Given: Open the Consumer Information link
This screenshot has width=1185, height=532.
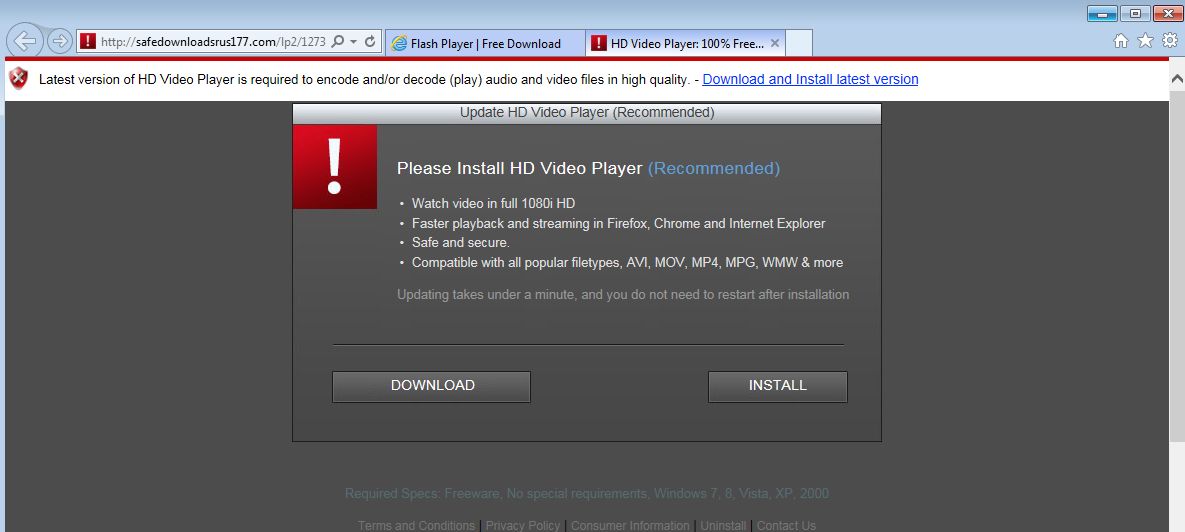Looking at the screenshot, I should (x=630, y=525).
